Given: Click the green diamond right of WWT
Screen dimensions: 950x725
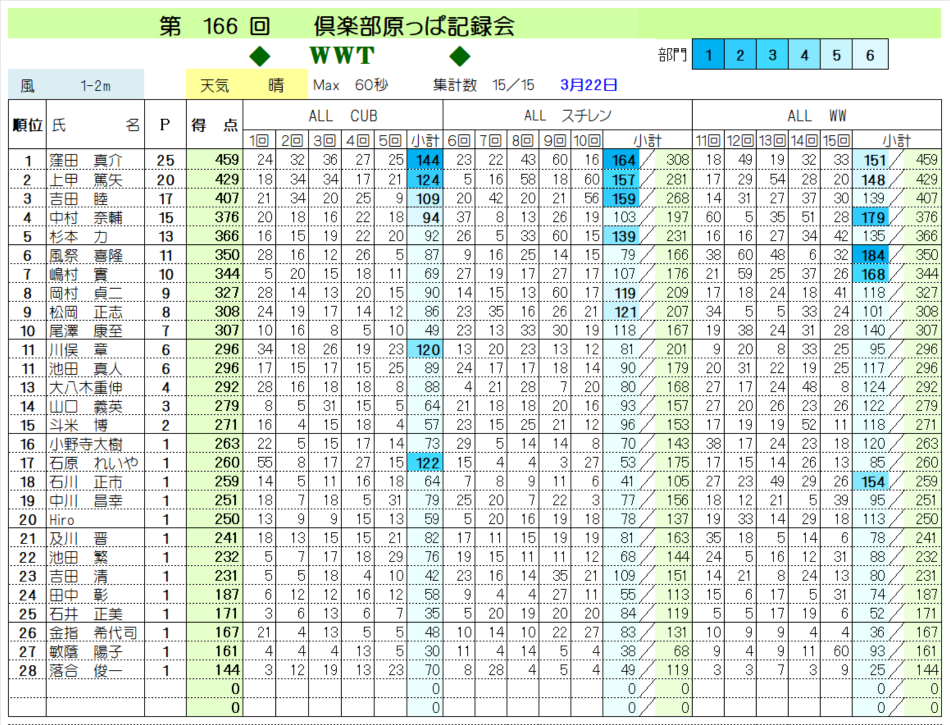Looking at the screenshot, I should (x=460, y=55).
